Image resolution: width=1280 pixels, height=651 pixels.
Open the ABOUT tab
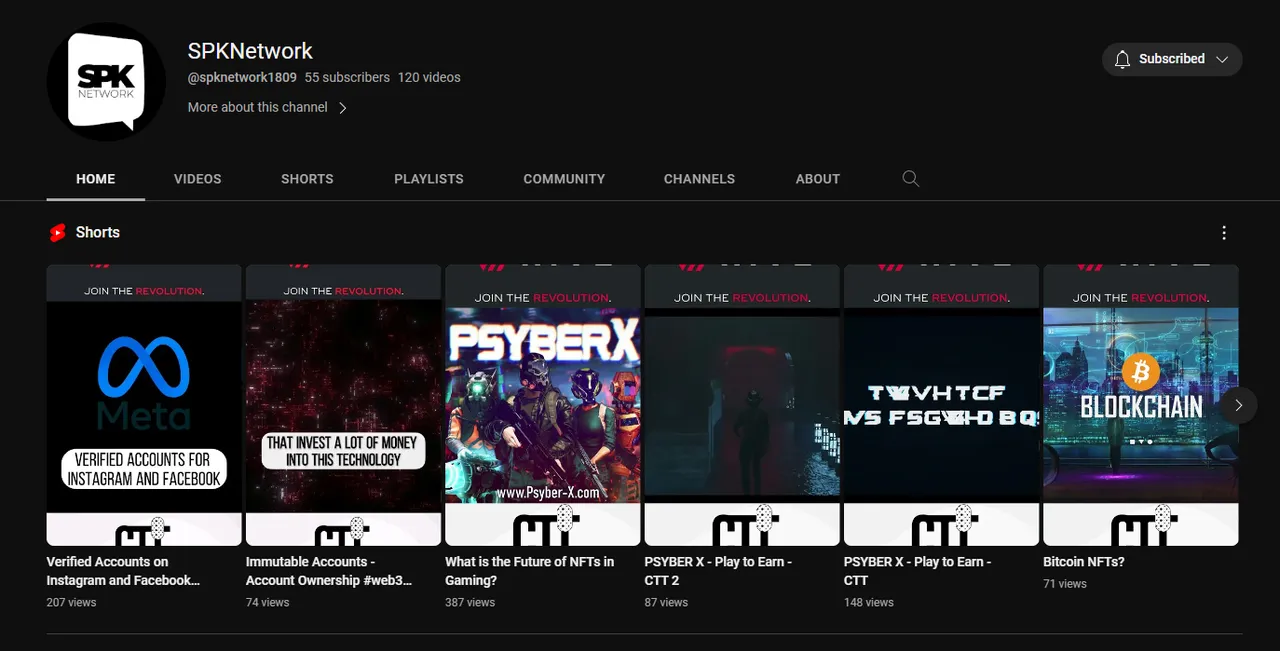click(x=818, y=179)
